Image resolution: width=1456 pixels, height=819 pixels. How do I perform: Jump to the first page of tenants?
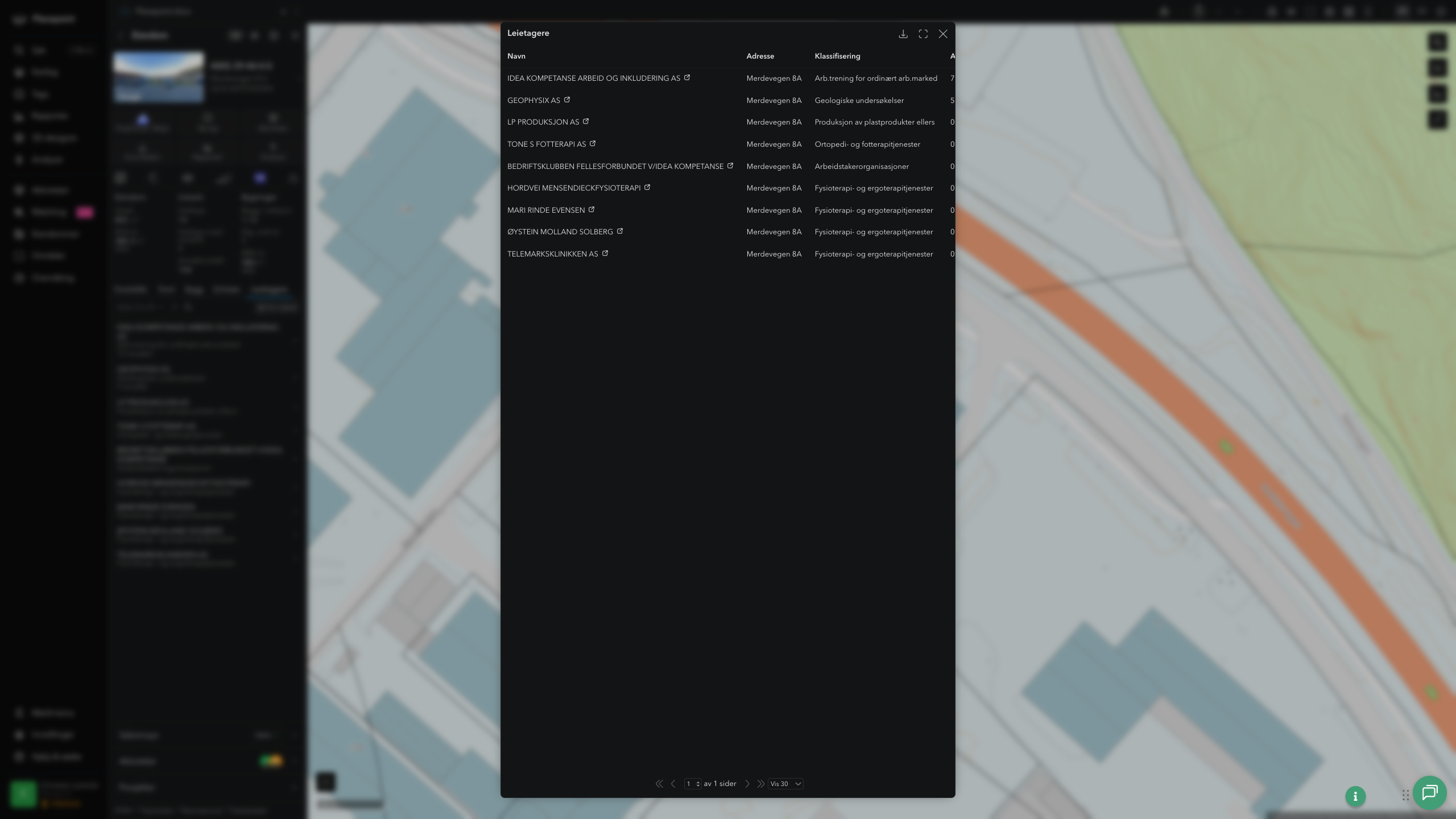659,784
